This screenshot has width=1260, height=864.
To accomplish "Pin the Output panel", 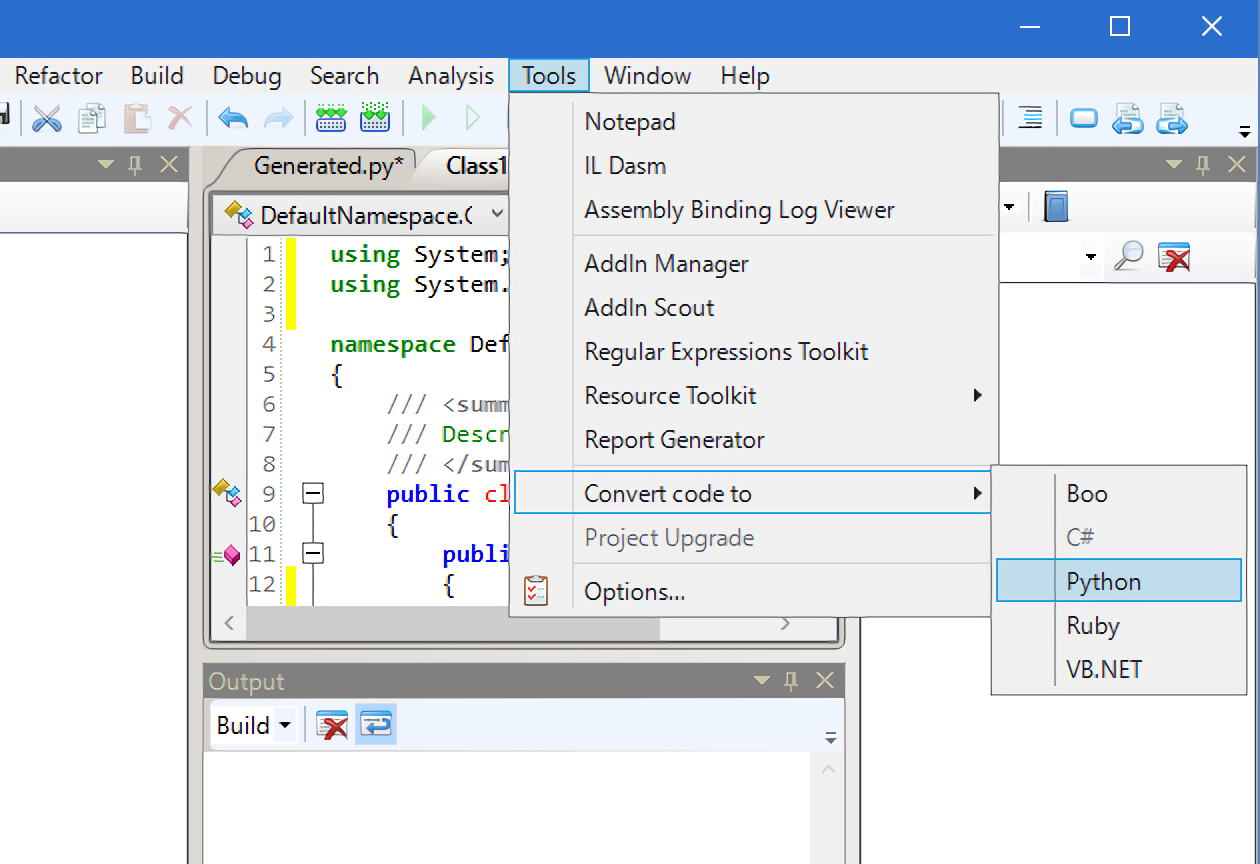I will pyautogui.click(x=792, y=681).
